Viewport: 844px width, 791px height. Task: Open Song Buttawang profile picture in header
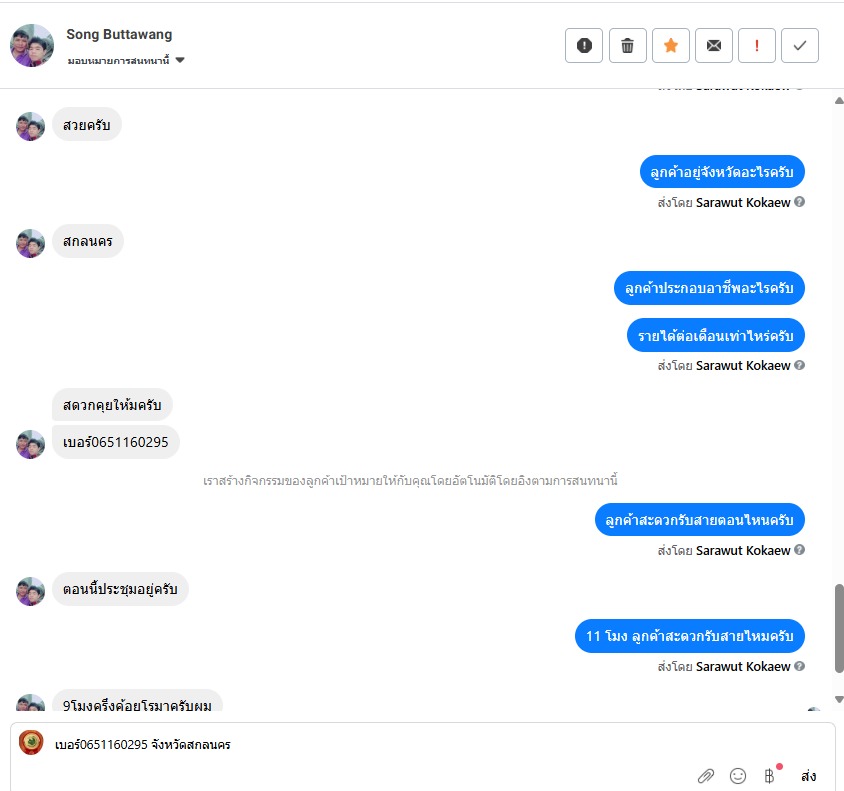[32, 45]
